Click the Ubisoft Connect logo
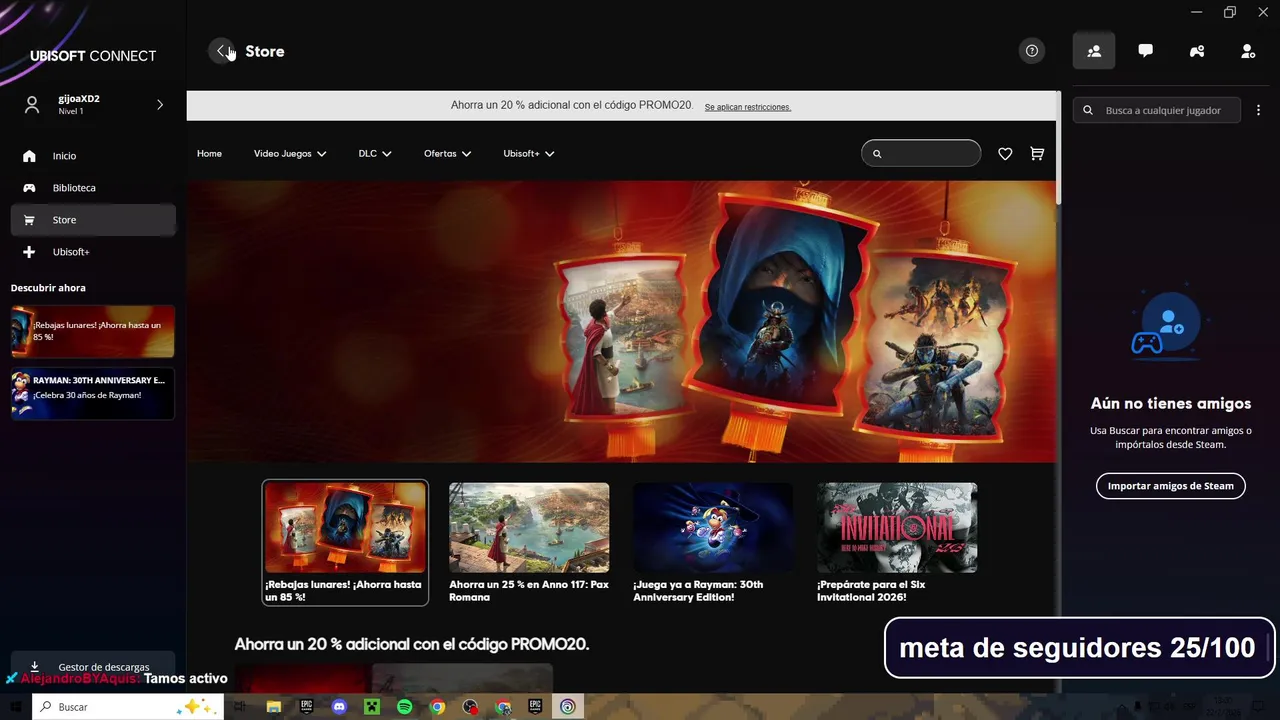Image resolution: width=1280 pixels, height=720 pixels. [x=93, y=56]
